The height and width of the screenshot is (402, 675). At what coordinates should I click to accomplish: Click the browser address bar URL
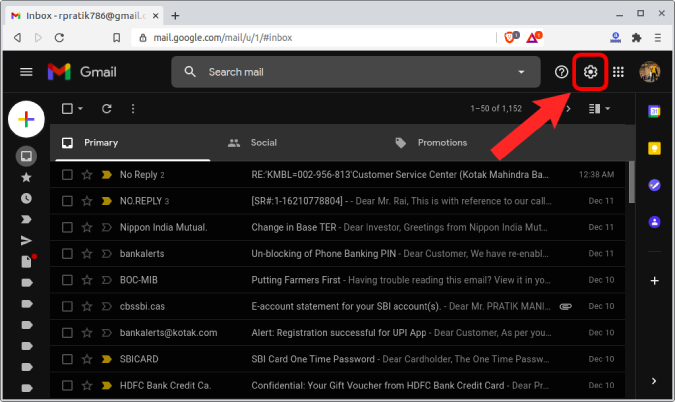click(x=223, y=37)
